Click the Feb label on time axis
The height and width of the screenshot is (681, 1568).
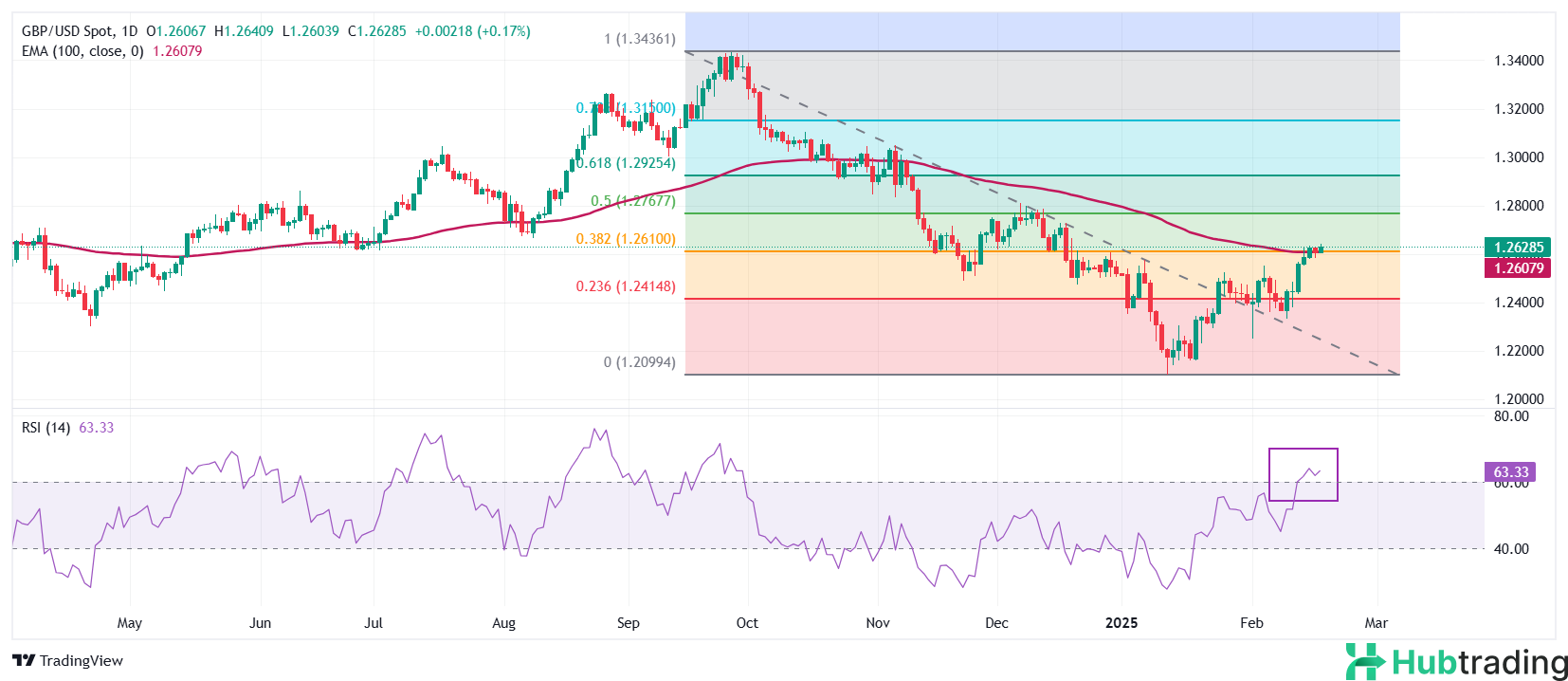(1251, 623)
